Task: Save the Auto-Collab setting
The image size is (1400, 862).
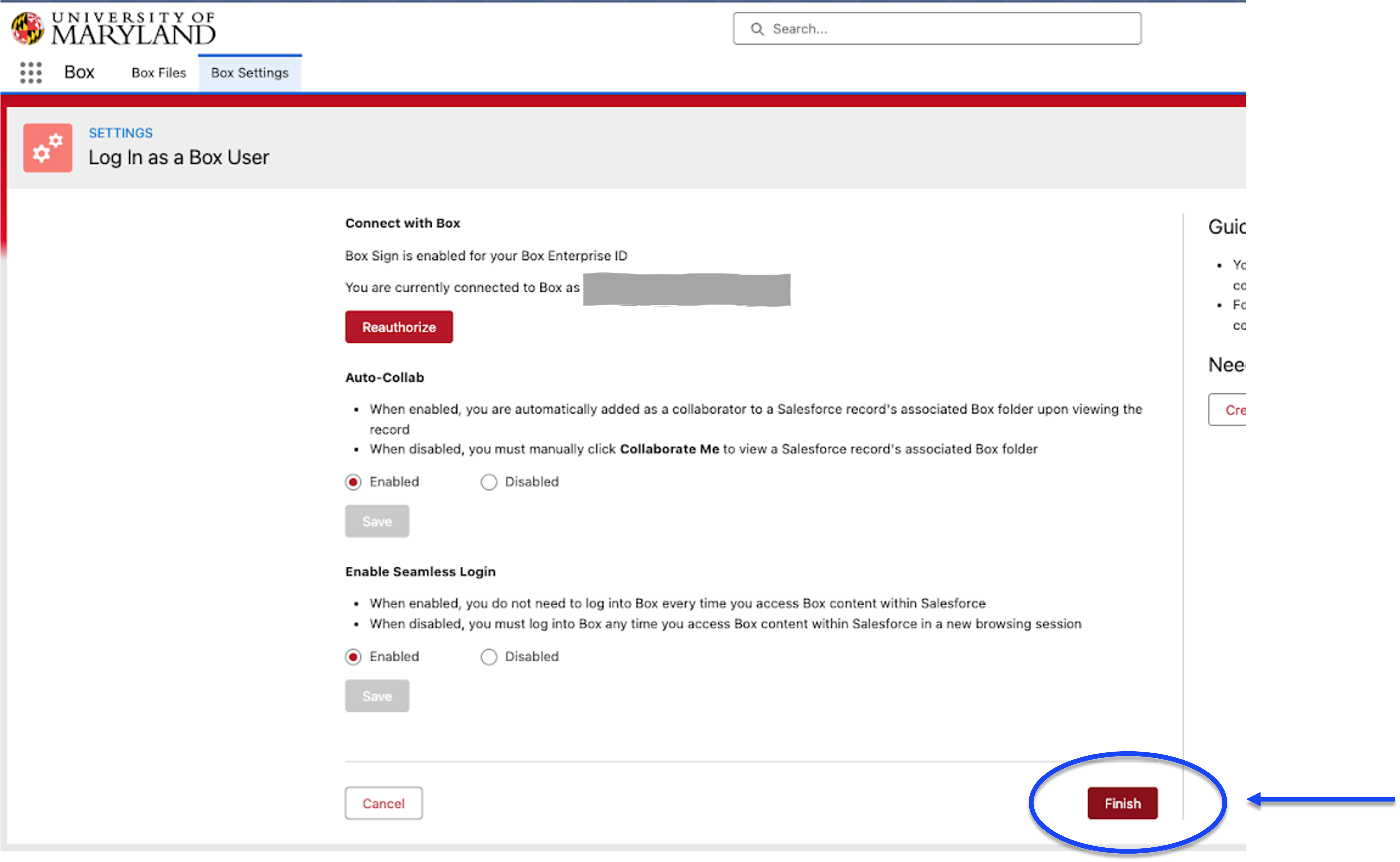Action: coord(377,521)
